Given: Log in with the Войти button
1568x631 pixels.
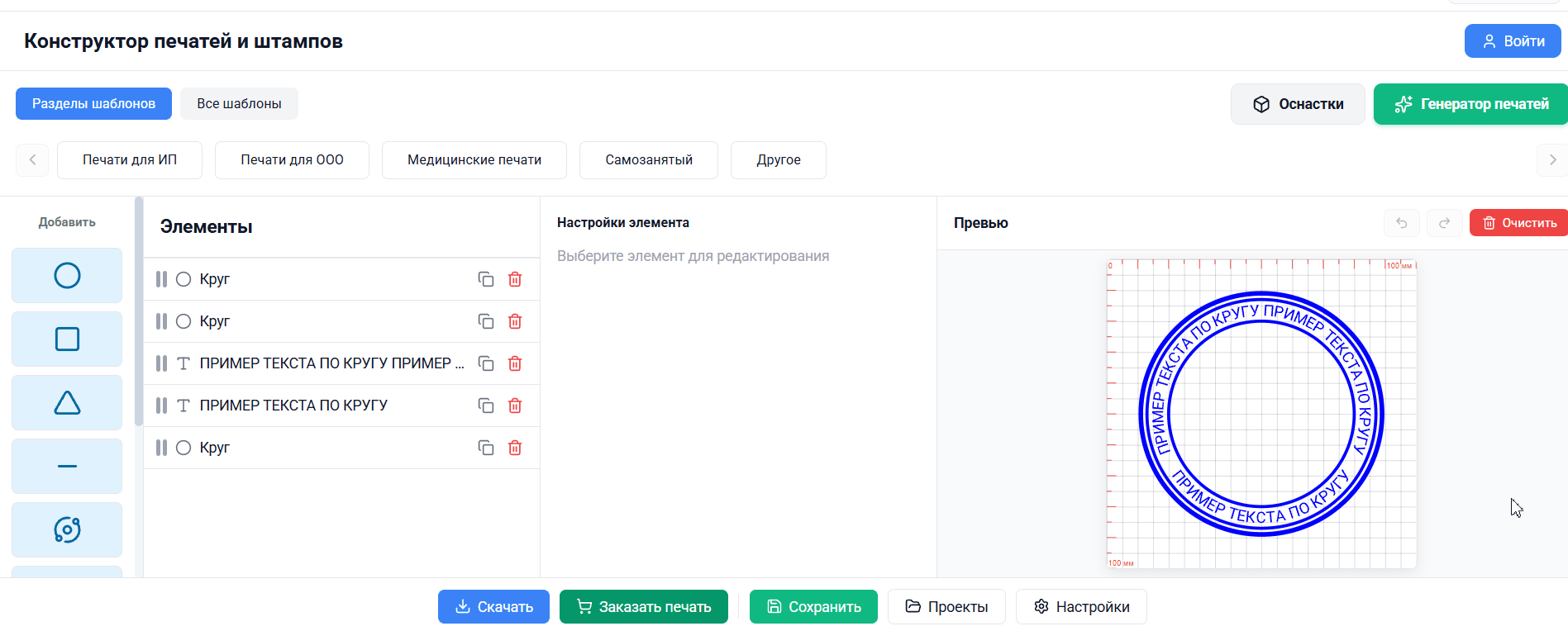Looking at the screenshot, I should tap(1513, 41).
